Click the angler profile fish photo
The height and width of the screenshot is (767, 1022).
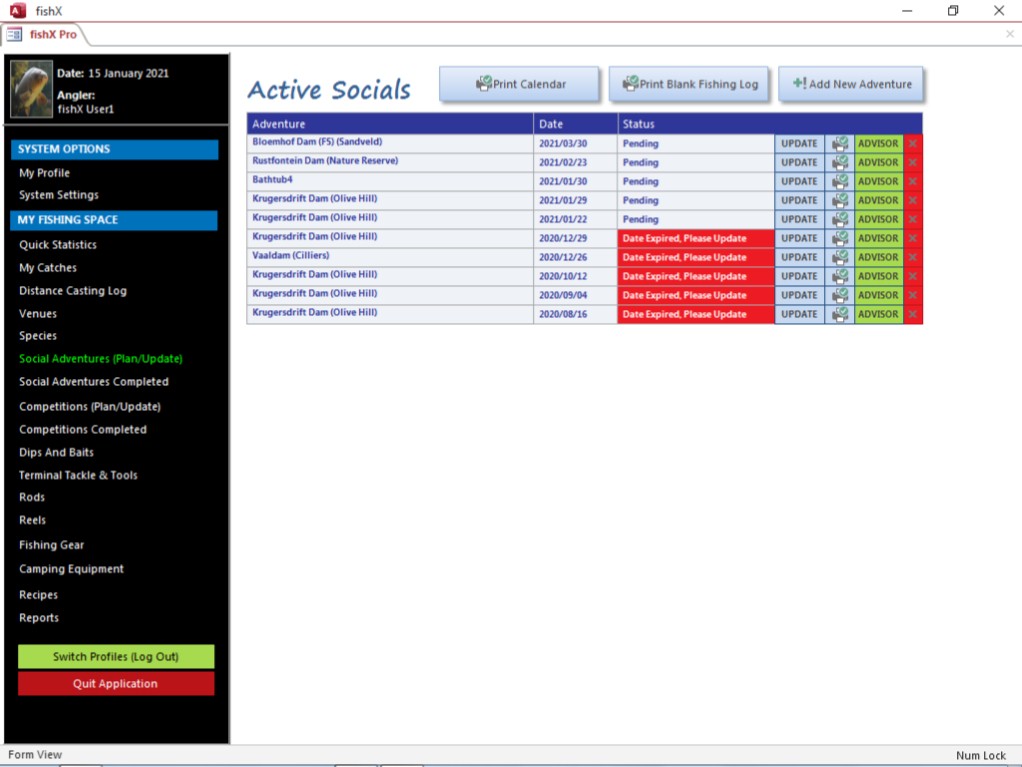[31, 89]
